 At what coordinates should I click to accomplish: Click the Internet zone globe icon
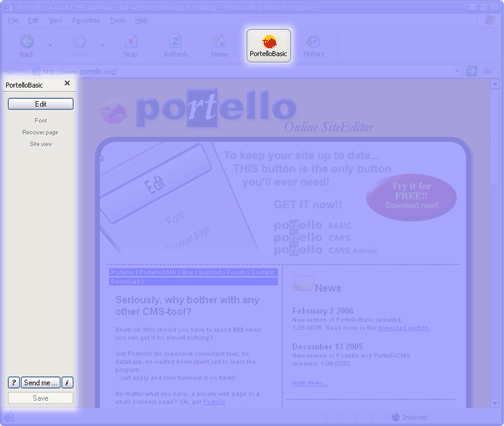(395, 417)
